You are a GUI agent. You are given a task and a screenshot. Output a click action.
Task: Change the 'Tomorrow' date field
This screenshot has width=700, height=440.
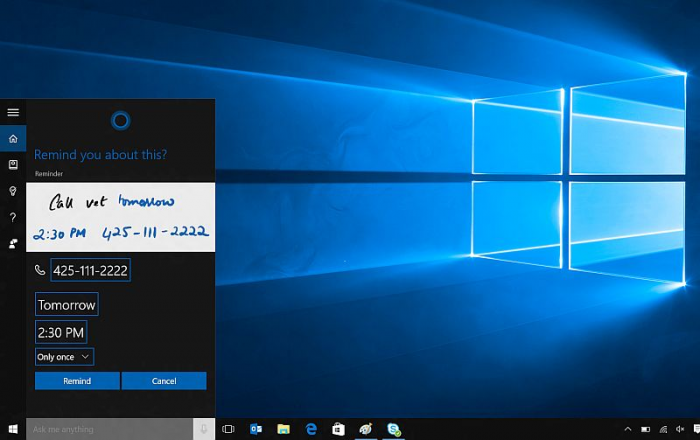(x=67, y=304)
